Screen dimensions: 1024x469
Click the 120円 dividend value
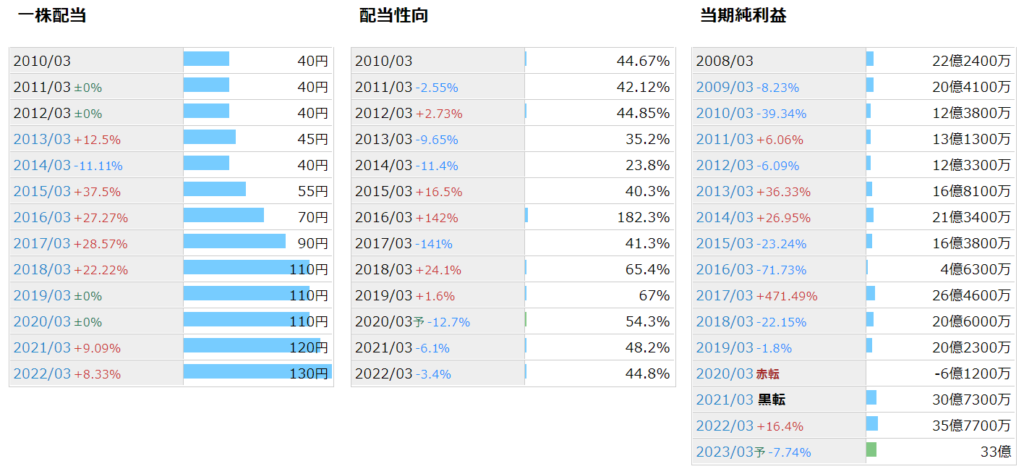309,348
